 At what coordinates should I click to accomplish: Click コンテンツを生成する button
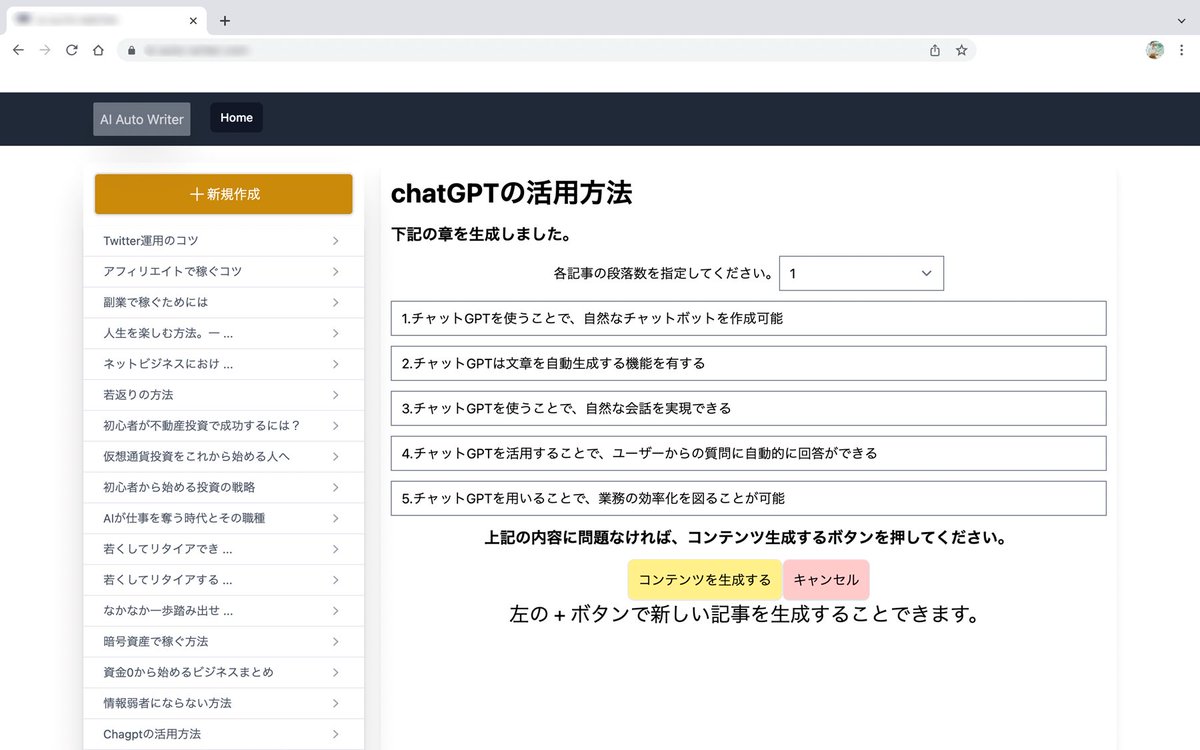point(705,580)
